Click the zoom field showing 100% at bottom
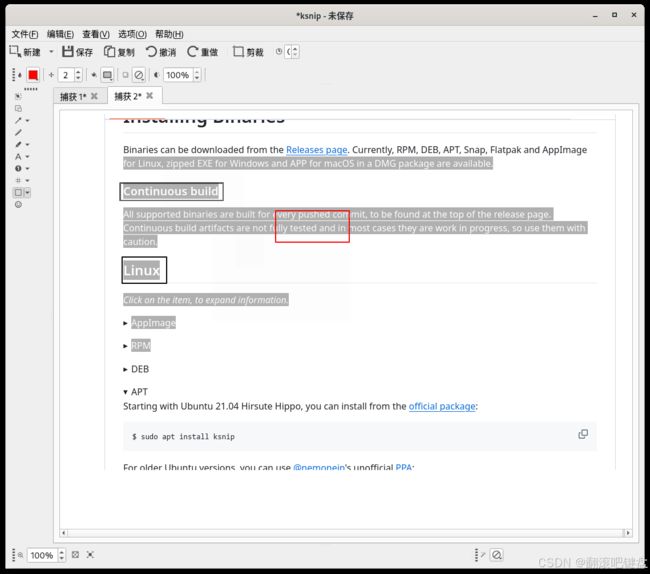Image resolution: width=650 pixels, height=574 pixels. pos(42,555)
